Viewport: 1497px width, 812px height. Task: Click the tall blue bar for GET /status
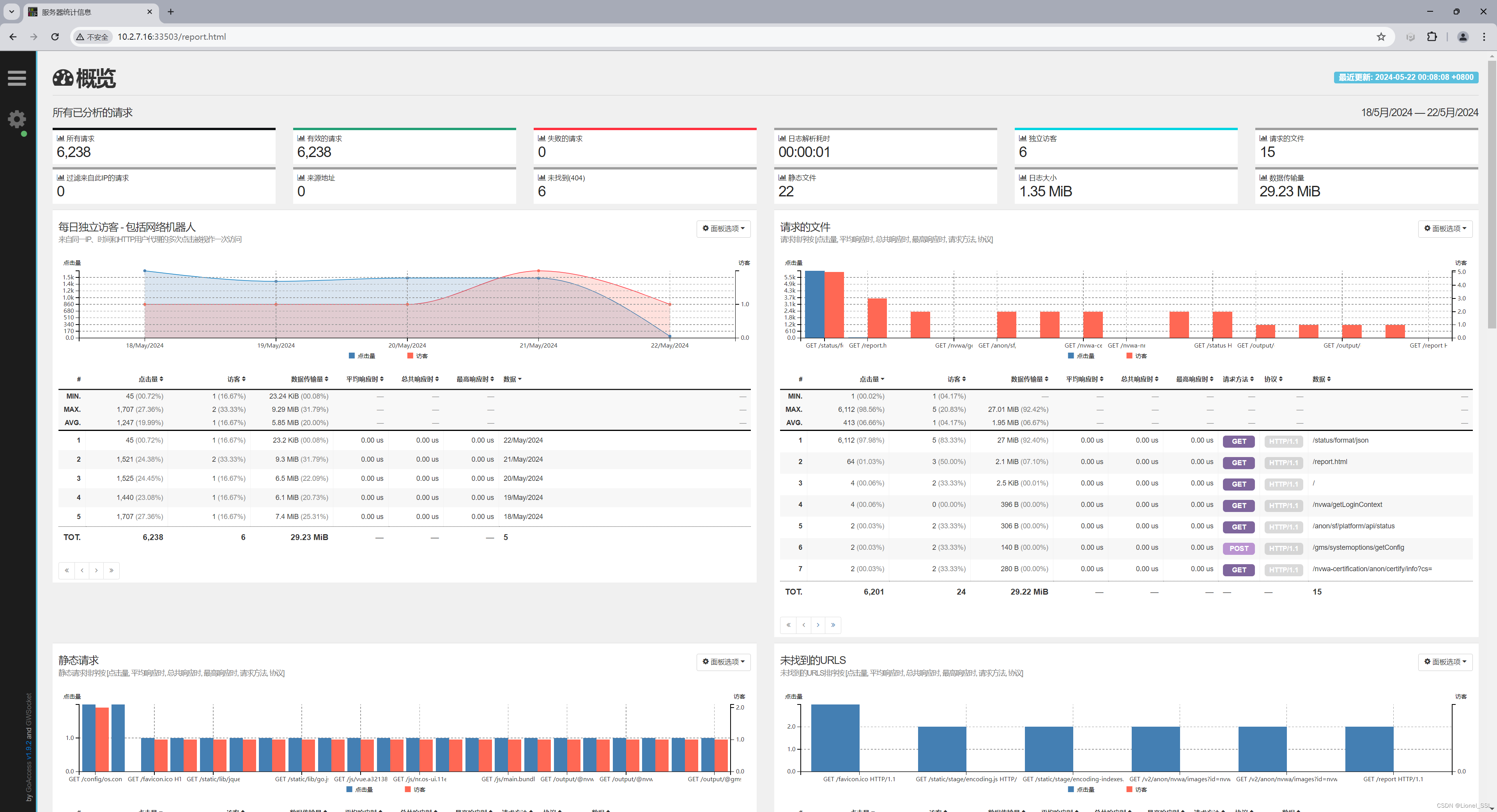coord(814,304)
